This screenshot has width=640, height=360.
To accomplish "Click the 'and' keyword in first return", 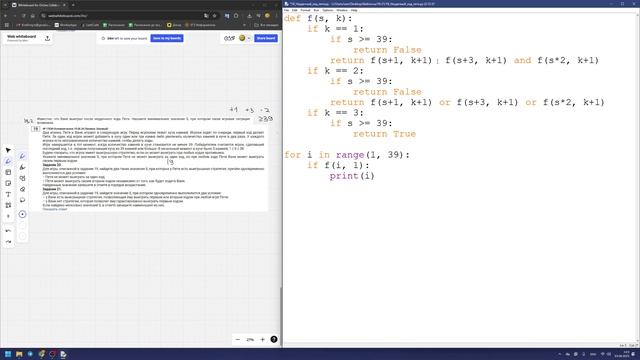I will pyautogui.click(x=522, y=60).
